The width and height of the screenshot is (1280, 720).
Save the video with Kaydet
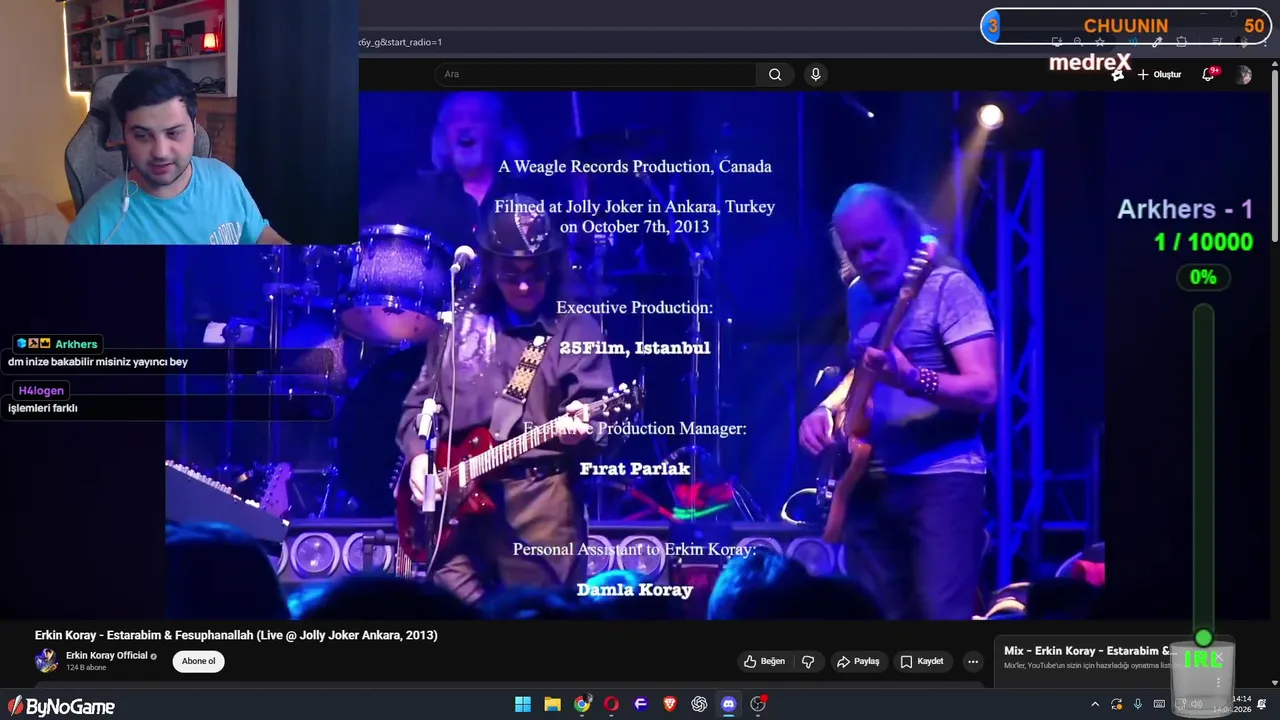[922, 661]
